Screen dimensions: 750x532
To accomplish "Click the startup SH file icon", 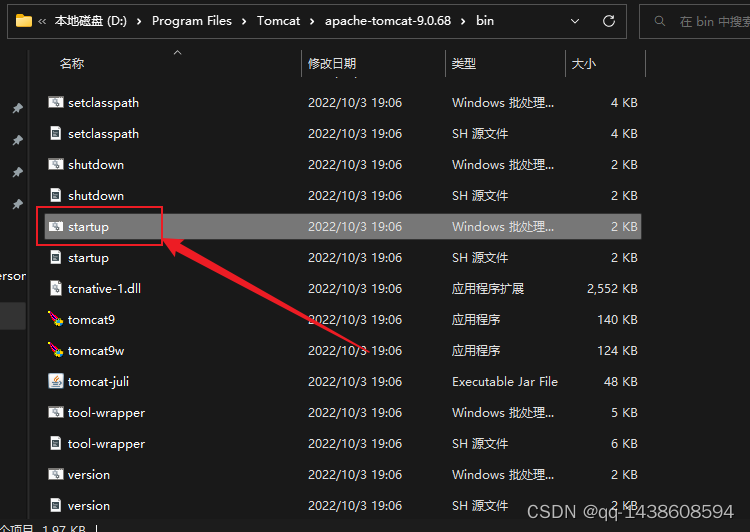I will [55, 257].
